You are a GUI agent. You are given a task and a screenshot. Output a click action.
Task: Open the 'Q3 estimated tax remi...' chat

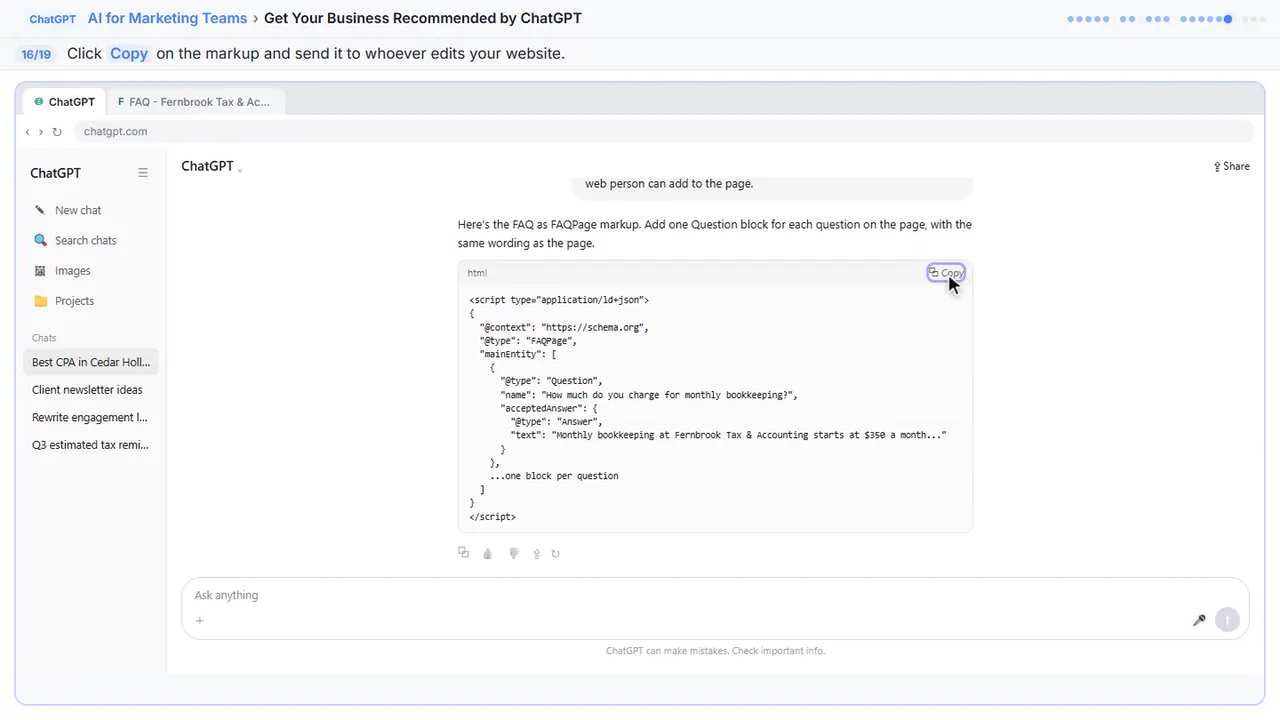pyautogui.click(x=90, y=445)
